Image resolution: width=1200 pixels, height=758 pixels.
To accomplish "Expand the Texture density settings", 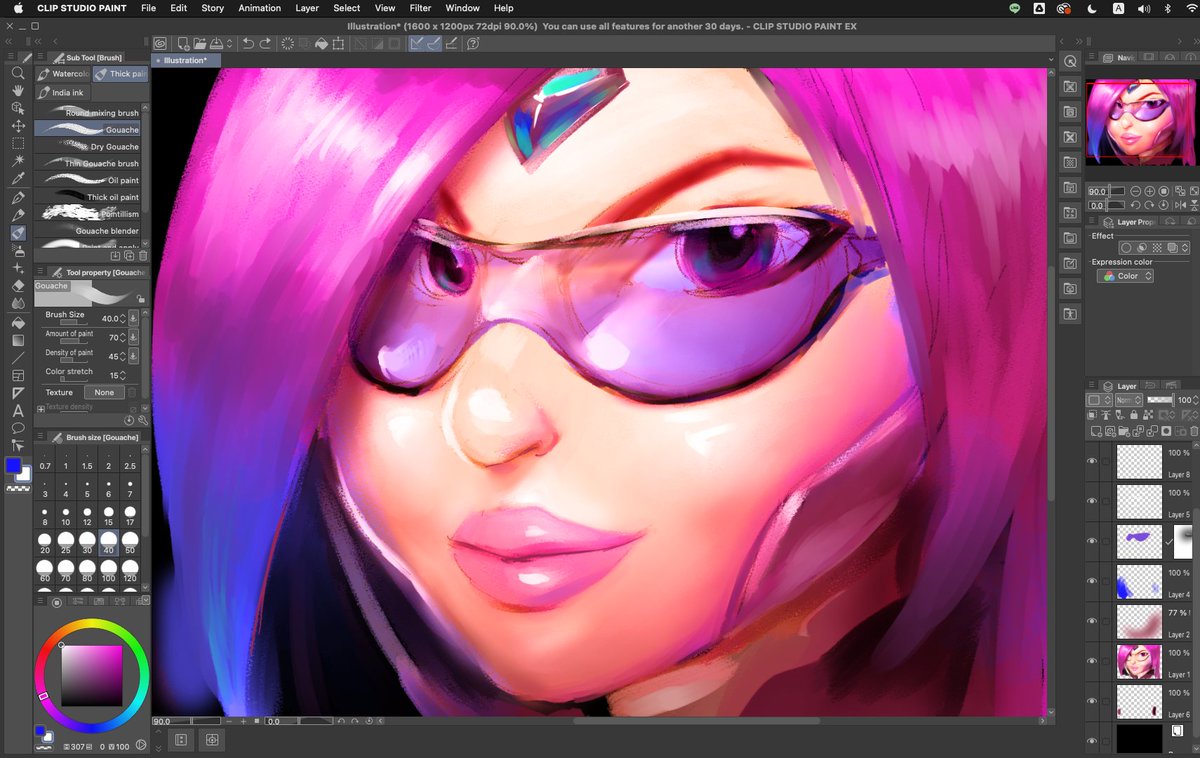I will 41,408.
